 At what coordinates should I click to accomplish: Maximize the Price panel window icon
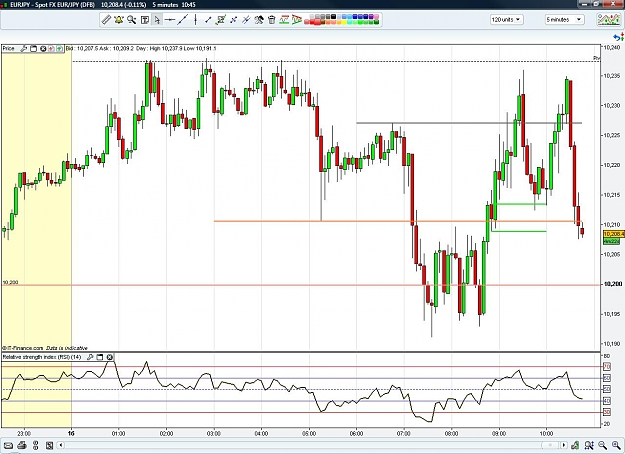(x=33, y=49)
